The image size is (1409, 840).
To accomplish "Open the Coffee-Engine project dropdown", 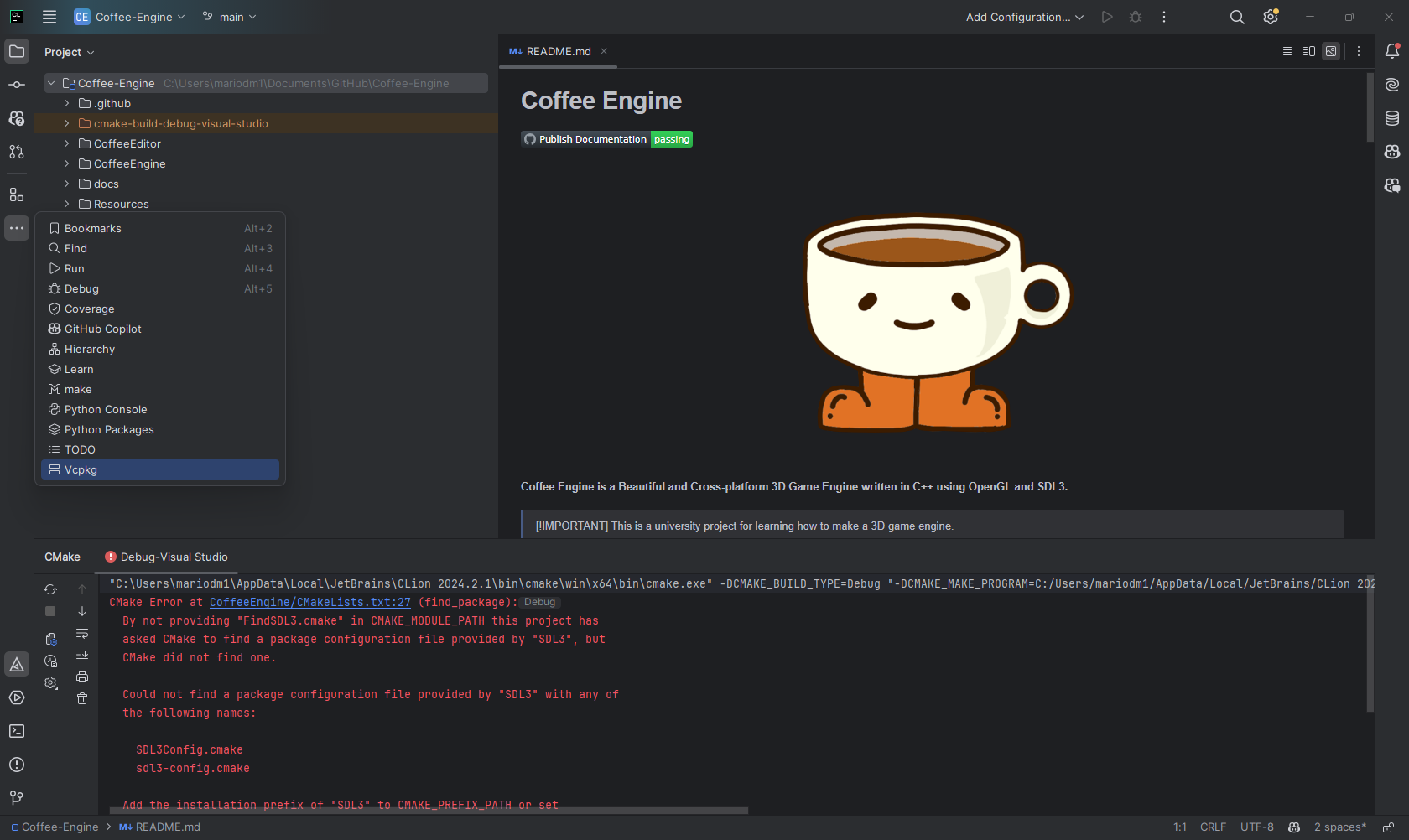I will pyautogui.click(x=129, y=17).
